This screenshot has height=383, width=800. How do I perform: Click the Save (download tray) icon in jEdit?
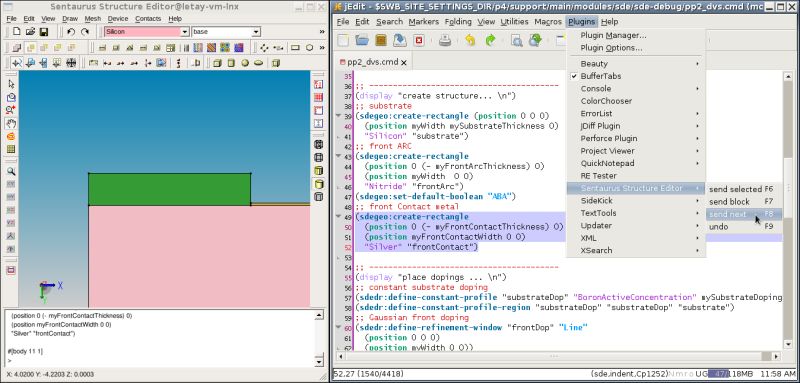click(399, 40)
